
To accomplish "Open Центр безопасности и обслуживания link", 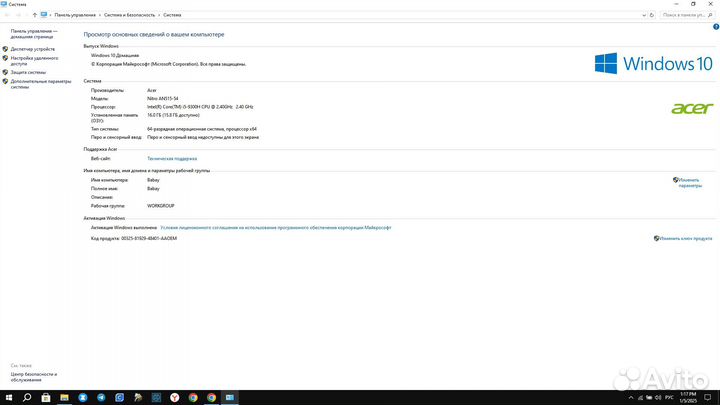I will [34, 377].
